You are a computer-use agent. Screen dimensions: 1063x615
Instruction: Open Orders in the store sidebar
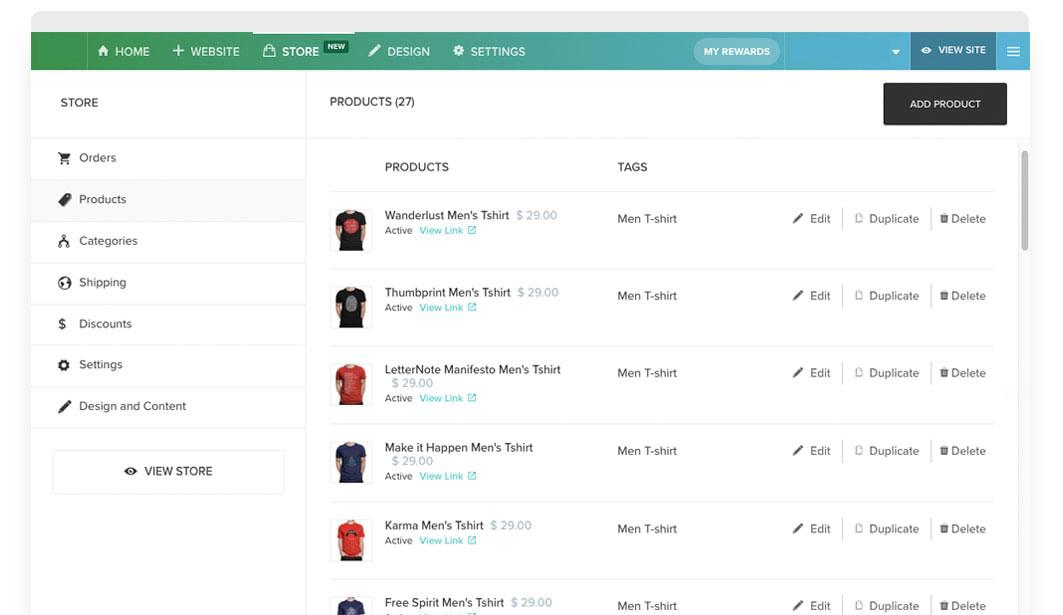[x=168, y=158]
